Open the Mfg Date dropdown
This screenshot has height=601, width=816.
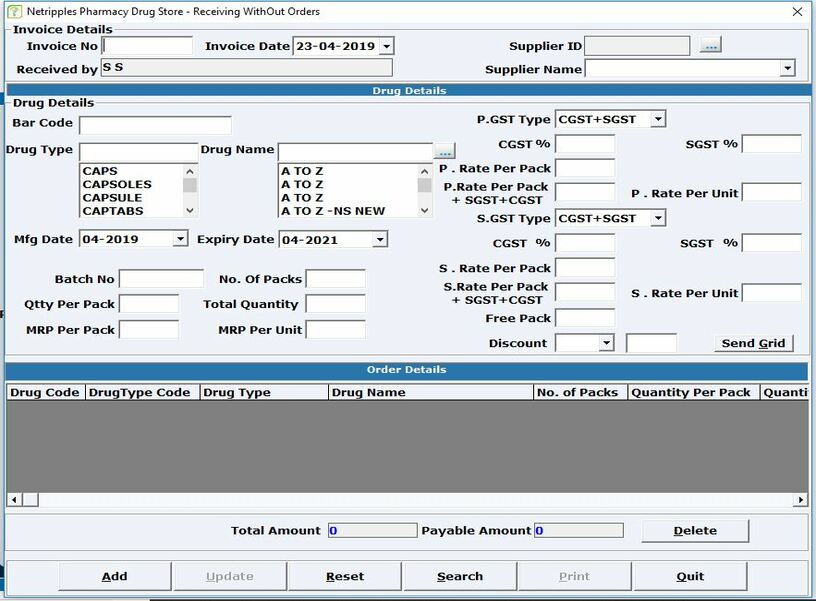(180, 239)
